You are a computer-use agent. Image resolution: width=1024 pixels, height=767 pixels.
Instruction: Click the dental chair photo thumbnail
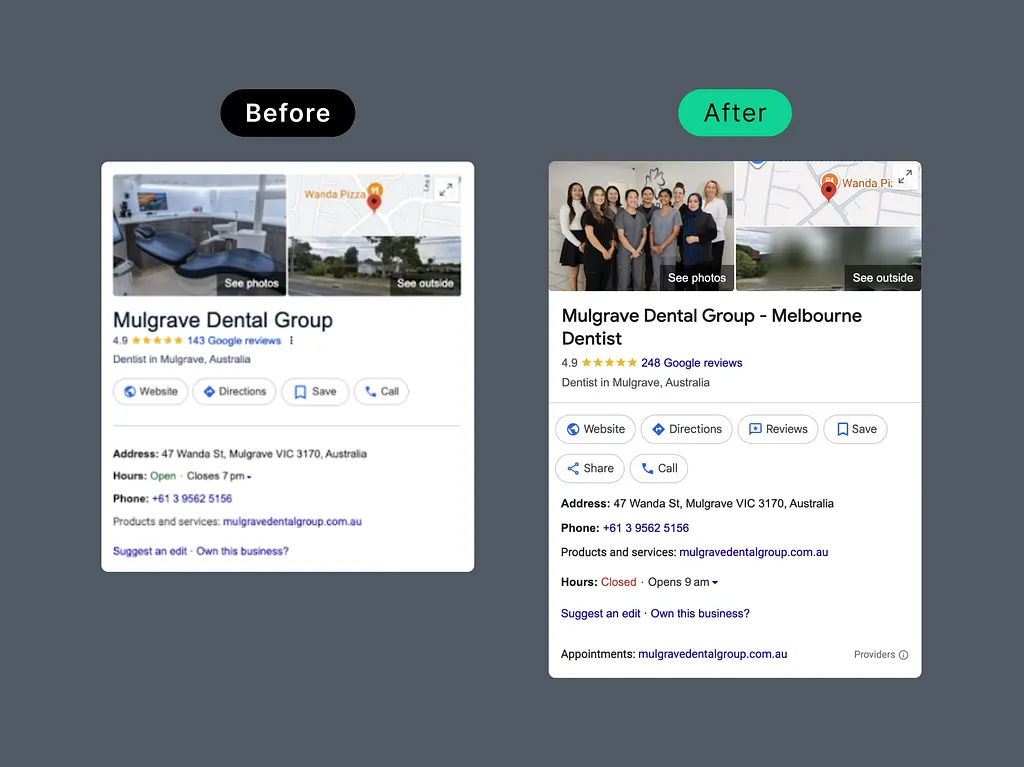[199, 235]
